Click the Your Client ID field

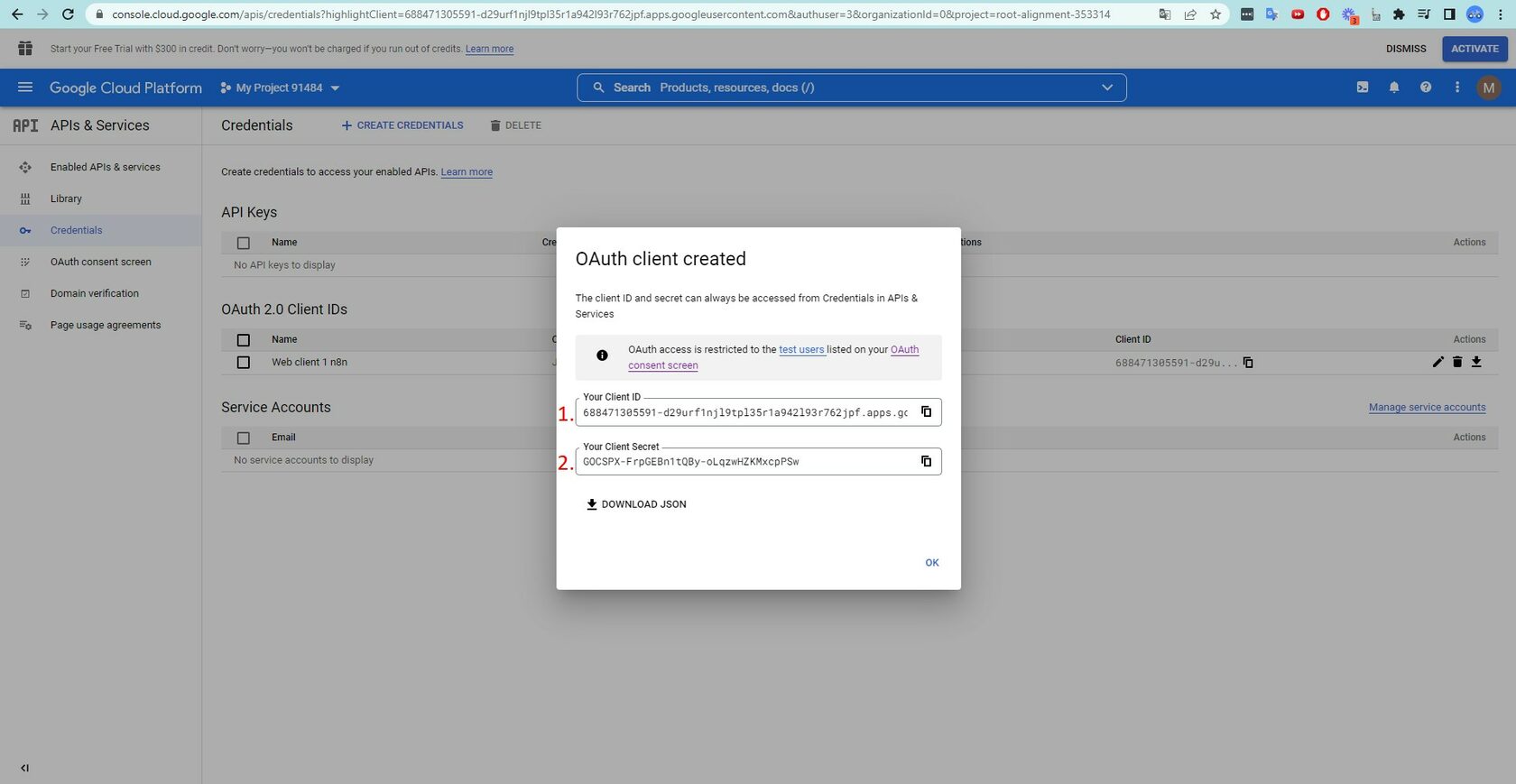point(758,412)
